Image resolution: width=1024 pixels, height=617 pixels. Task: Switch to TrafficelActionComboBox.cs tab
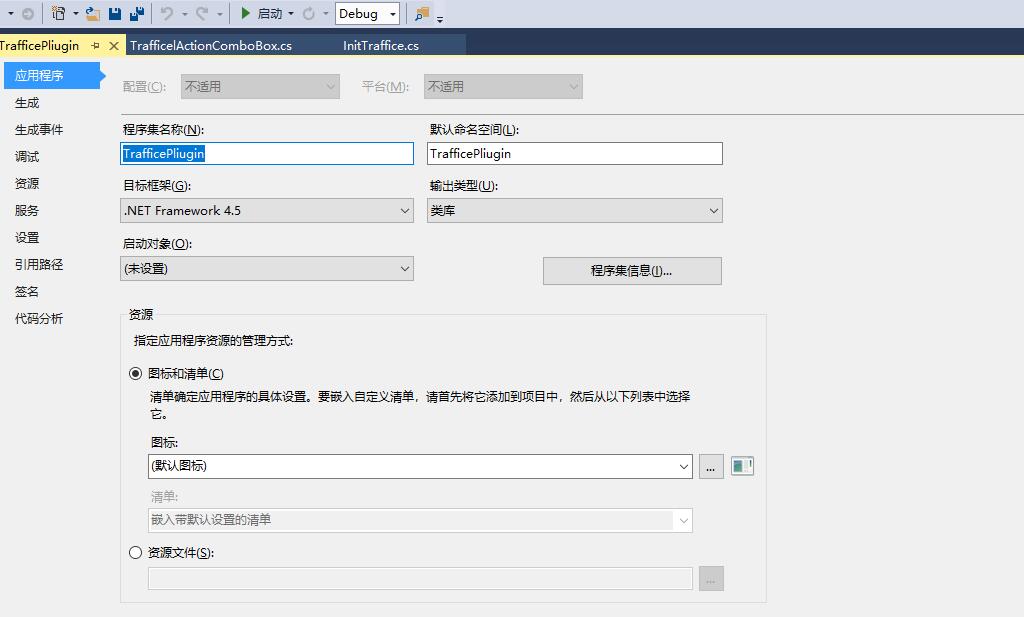[211, 46]
